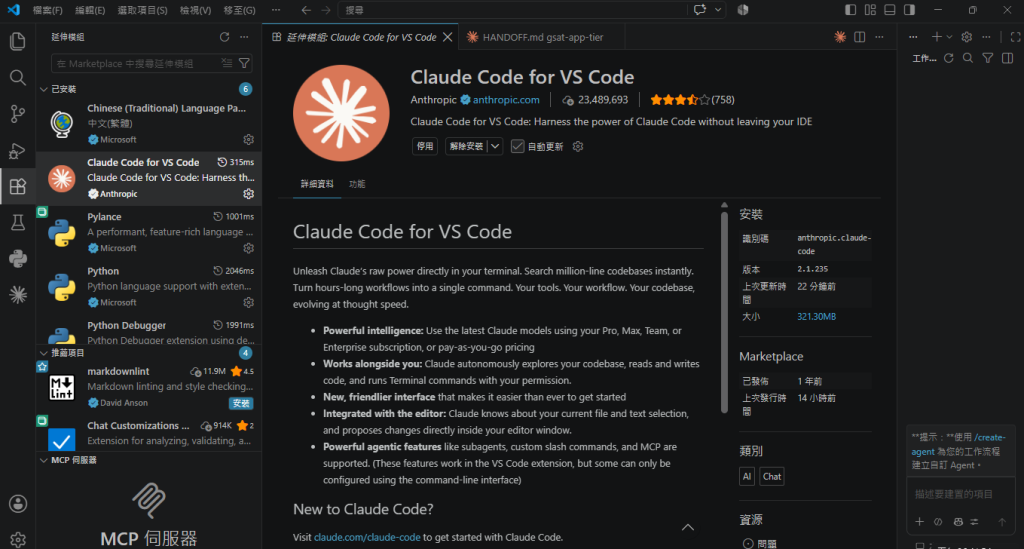
Task: Open manage gear for Python extension
Action: [x=248, y=302]
